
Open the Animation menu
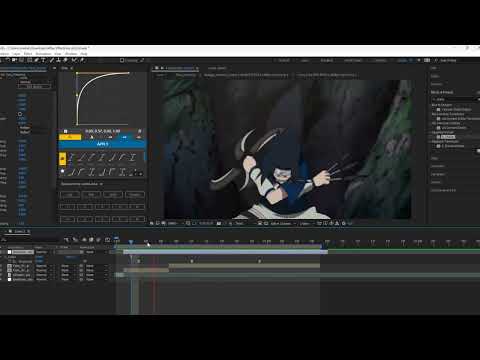click(43, 54)
